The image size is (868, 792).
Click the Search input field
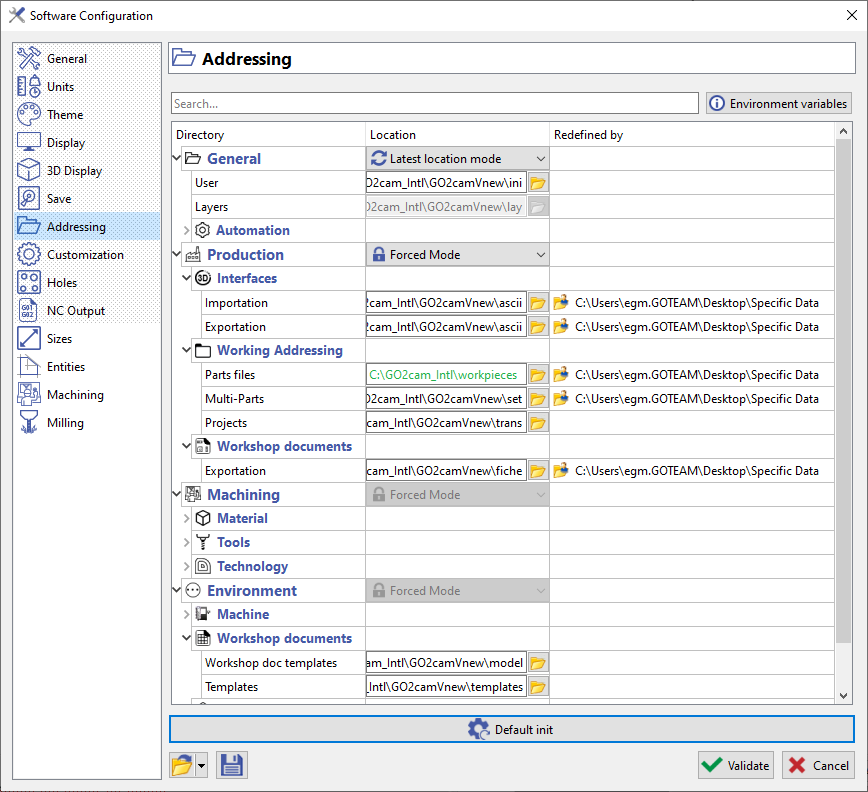(x=434, y=104)
